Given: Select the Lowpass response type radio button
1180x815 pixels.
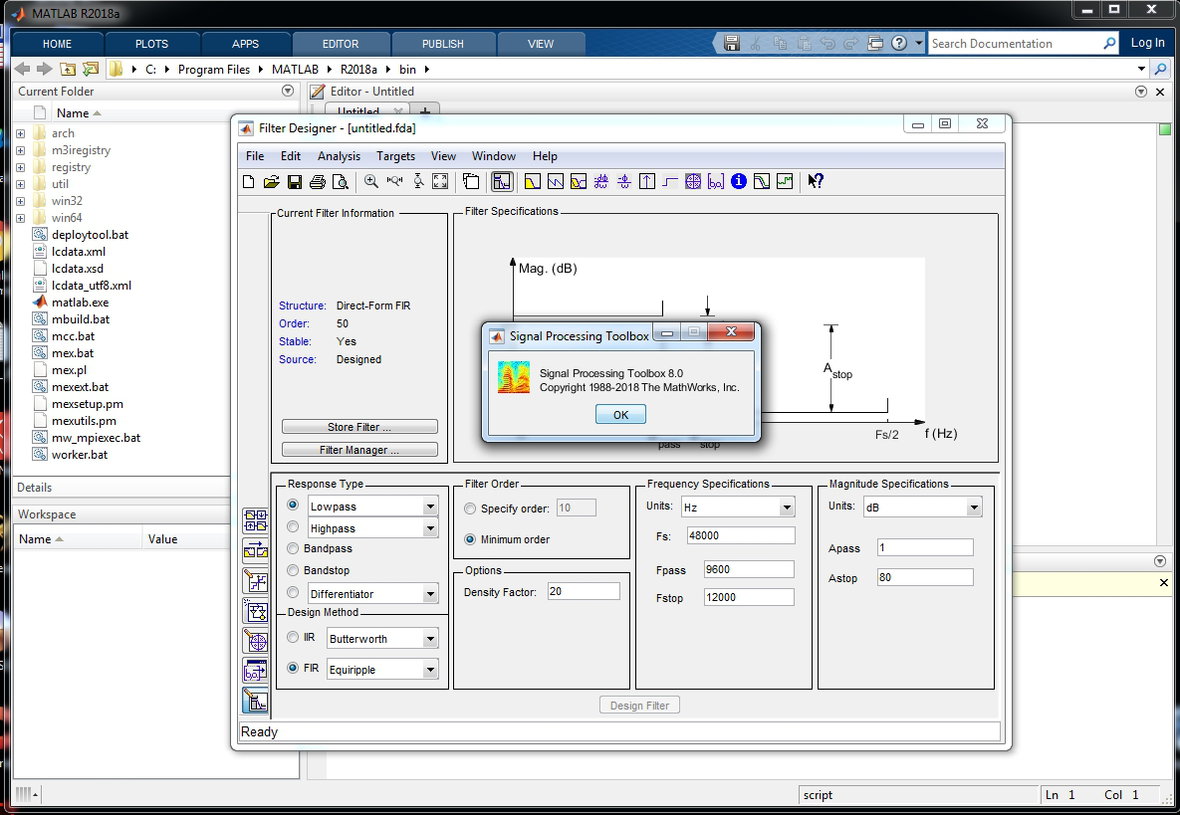Looking at the screenshot, I should tap(293, 504).
